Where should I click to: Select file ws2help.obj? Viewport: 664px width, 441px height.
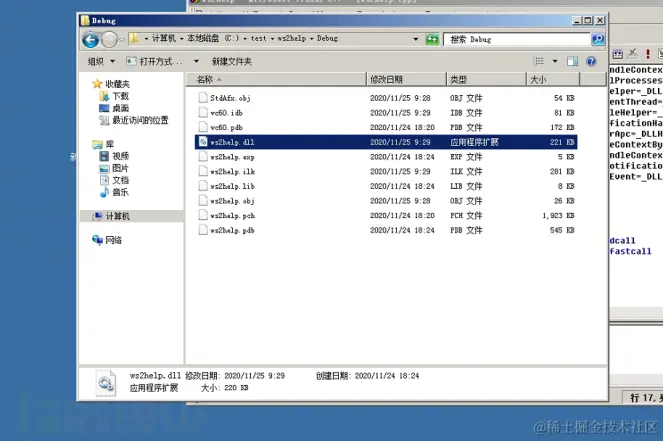pos(232,201)
